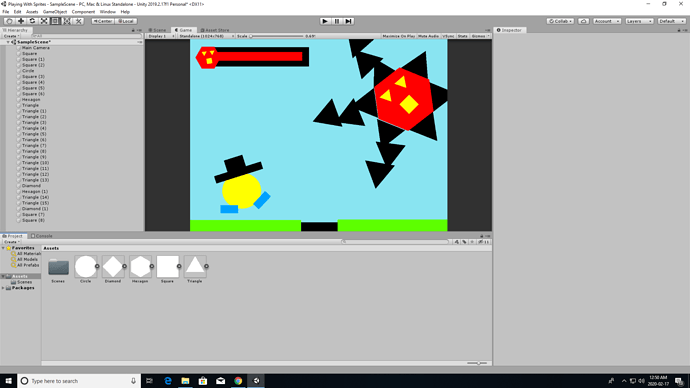690x388 pixels.
Task: Adjust the Project icon size slider
Action: click(x=477, y=363)
